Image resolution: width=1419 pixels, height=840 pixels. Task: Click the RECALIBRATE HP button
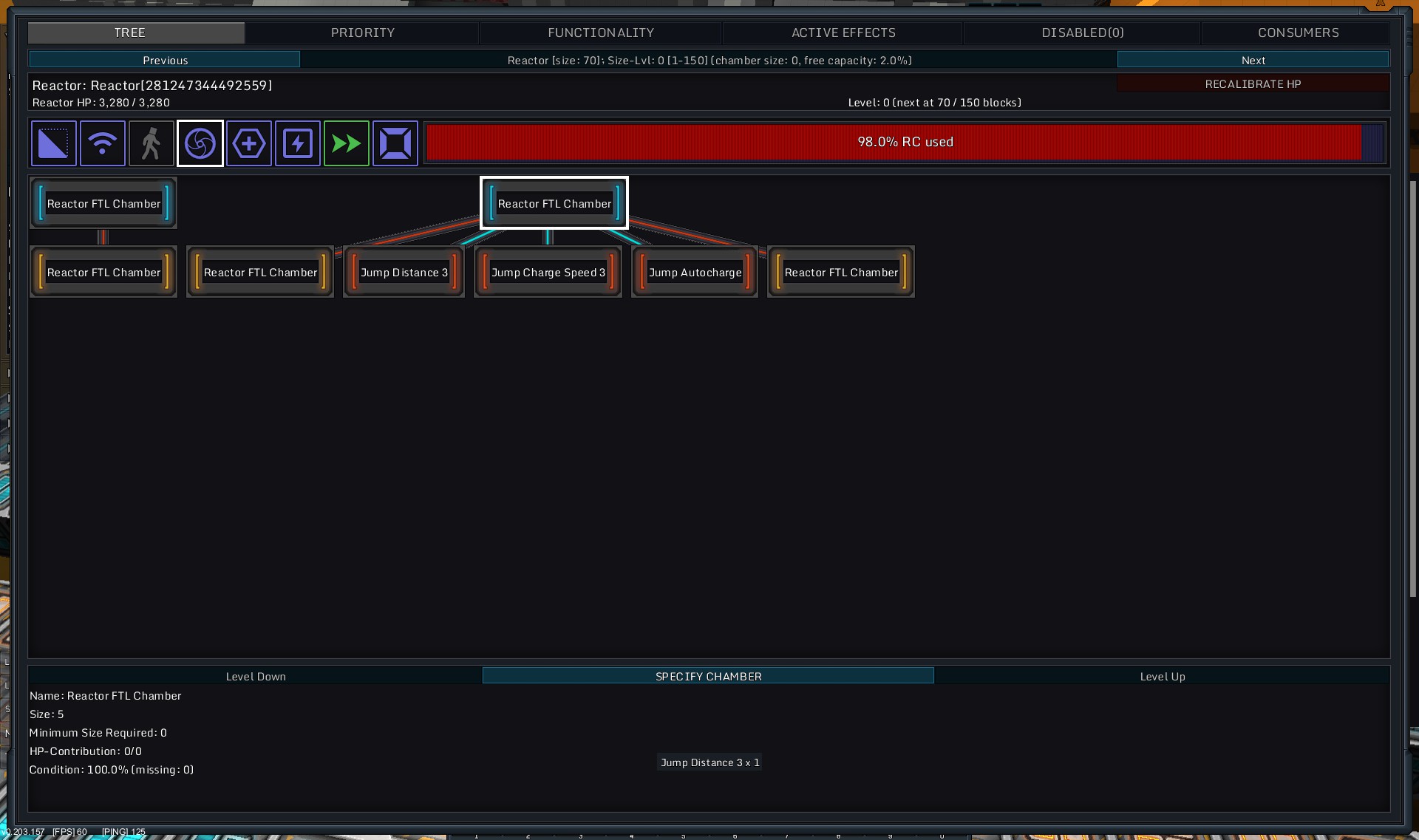point(1252,83)
